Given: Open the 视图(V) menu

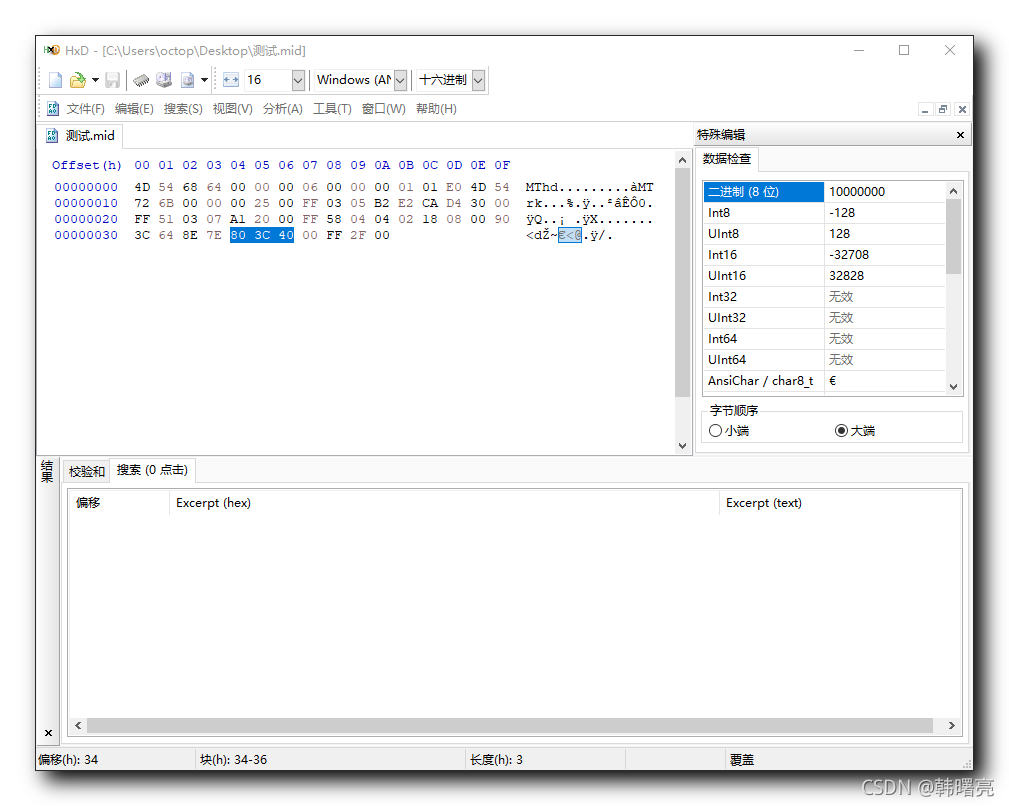Looking at the screenshot, I should [x=232, y=109].
